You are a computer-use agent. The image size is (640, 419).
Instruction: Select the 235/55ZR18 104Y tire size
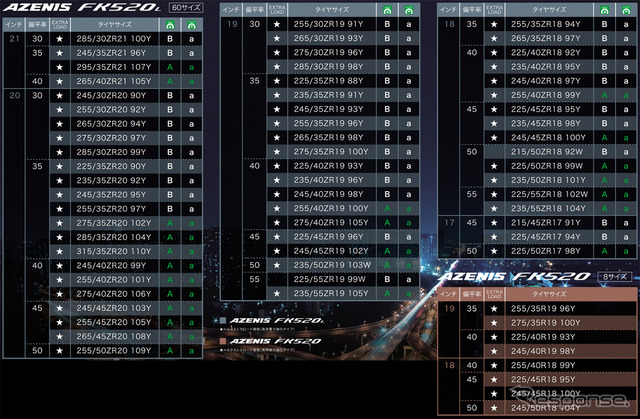tap(548, 208)
